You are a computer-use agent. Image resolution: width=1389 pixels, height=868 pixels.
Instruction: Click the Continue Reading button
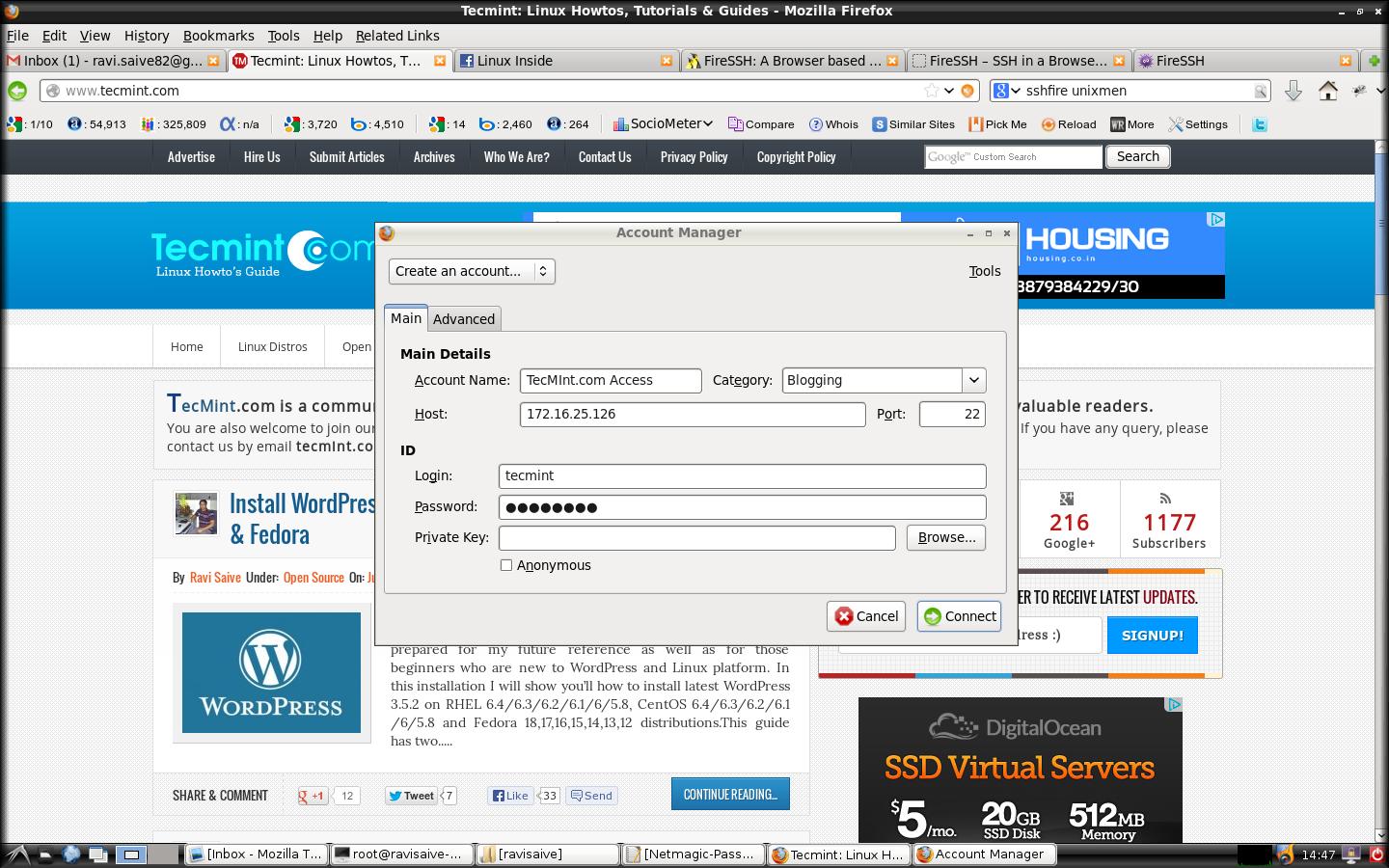point(730,795)
